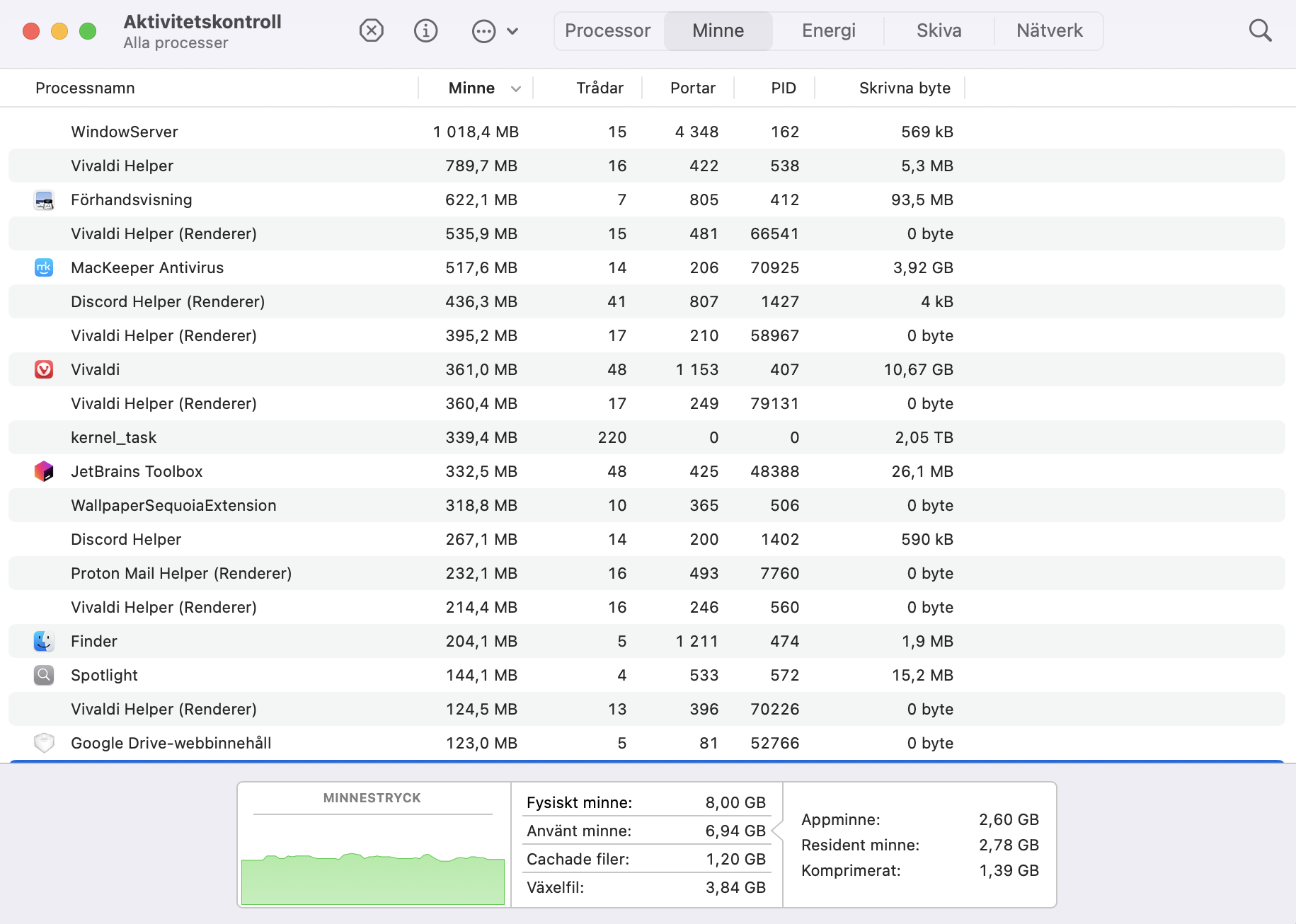Sort by Skrivna byte column header
Viewport: 1296px width, 924px height.
(905, 88)
